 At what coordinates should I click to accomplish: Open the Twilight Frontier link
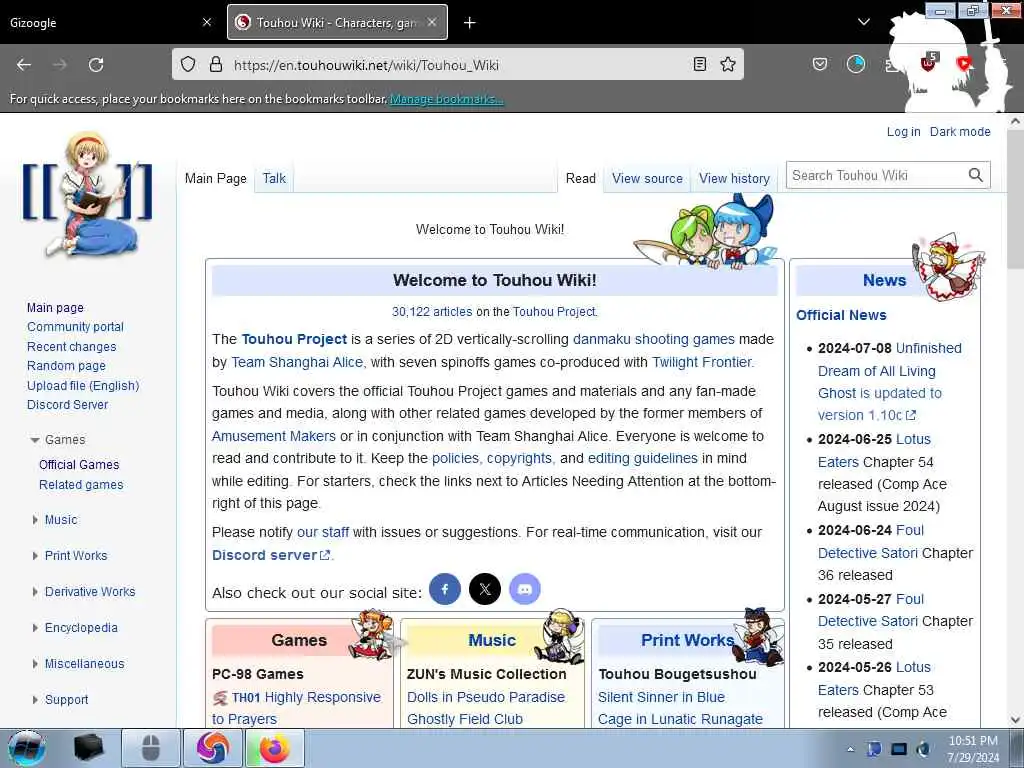point(702,362)
